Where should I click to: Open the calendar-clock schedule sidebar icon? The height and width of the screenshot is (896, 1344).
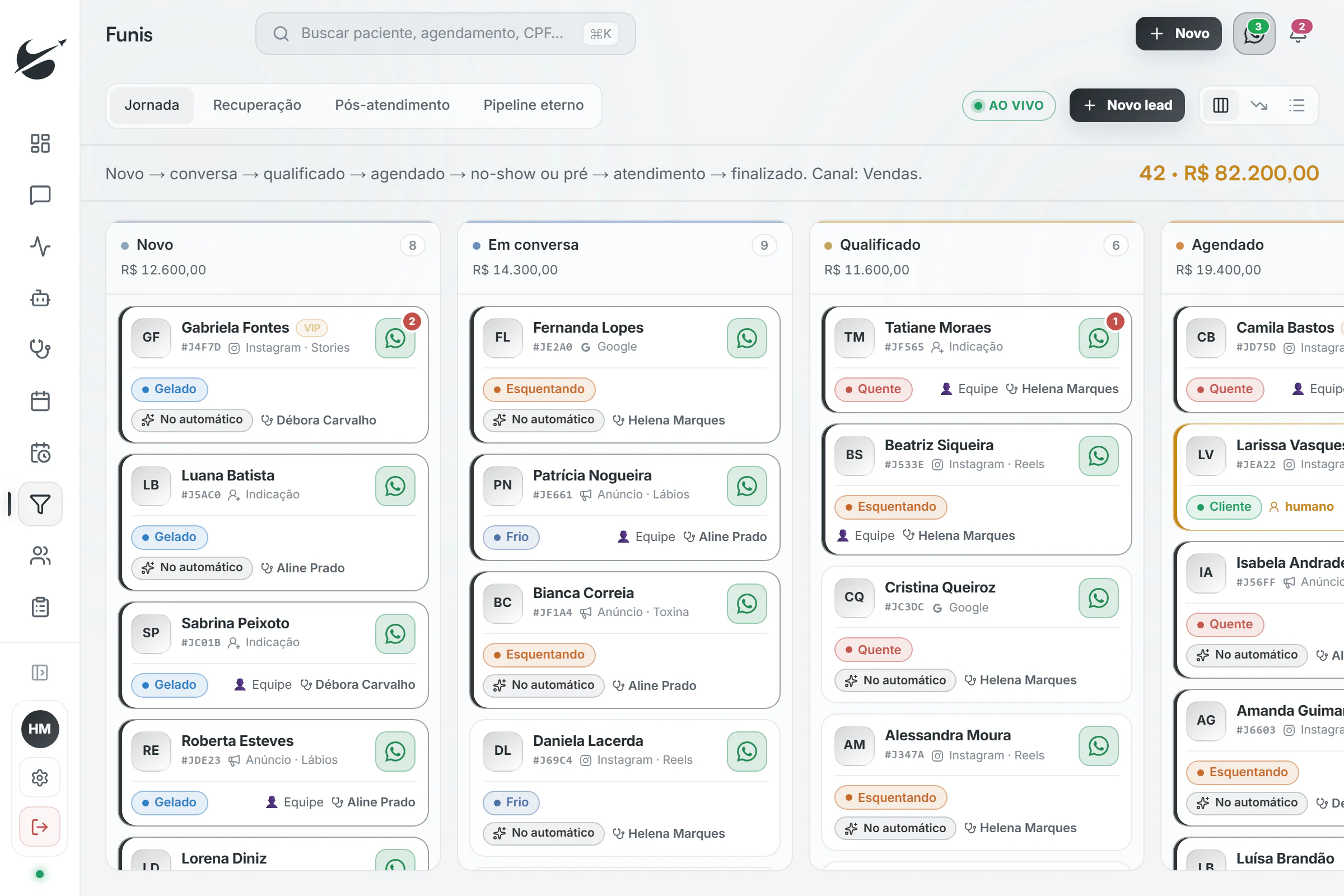click(40, 452)
